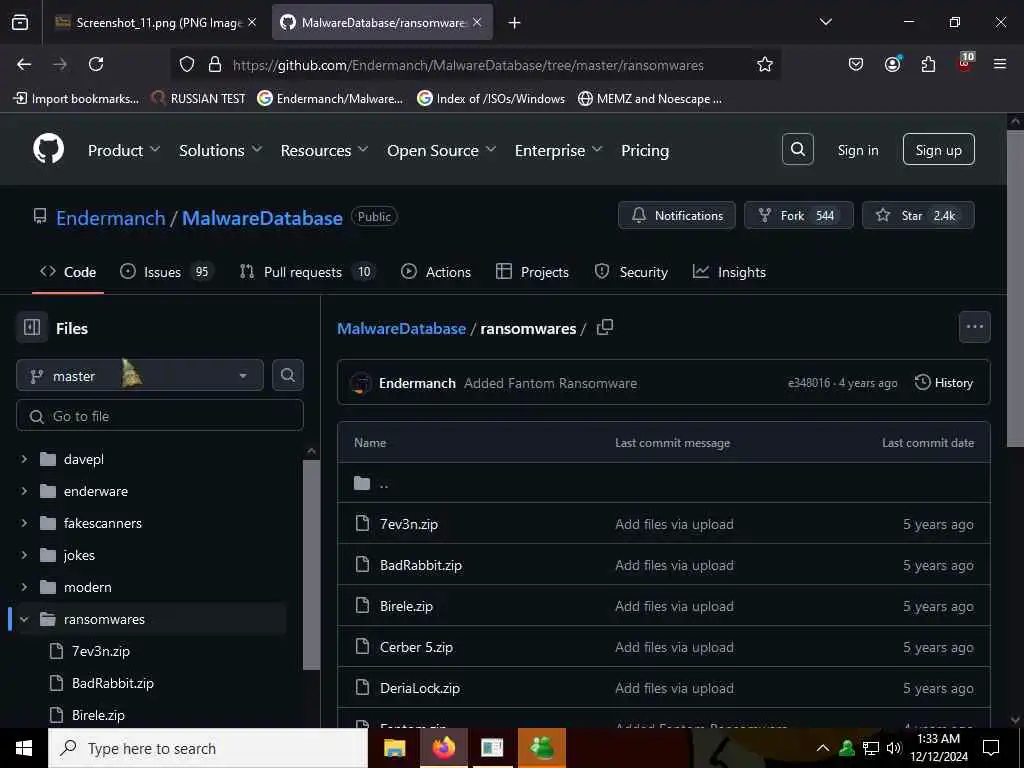Open a new browser tab plus icon
The width and height of the screenshot is (1024, 768).
click(515, 23)
